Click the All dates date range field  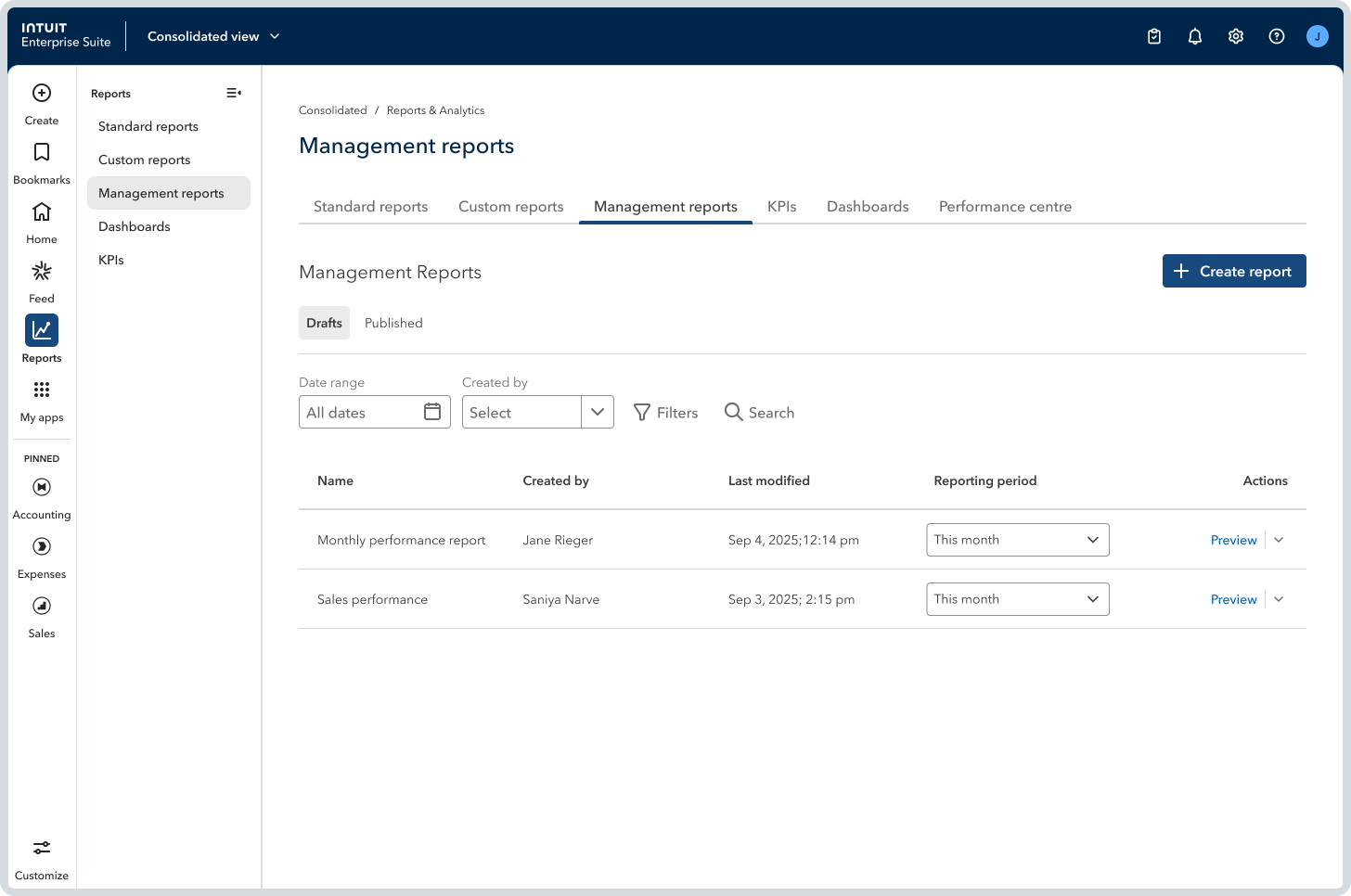pyautogui.click(x=374, y=412)
